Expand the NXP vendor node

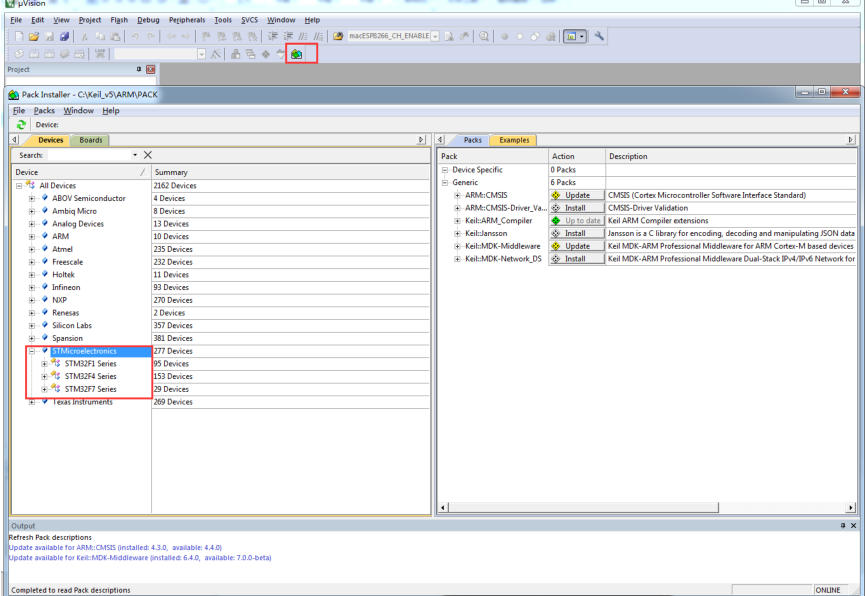[x=31, y=300]
